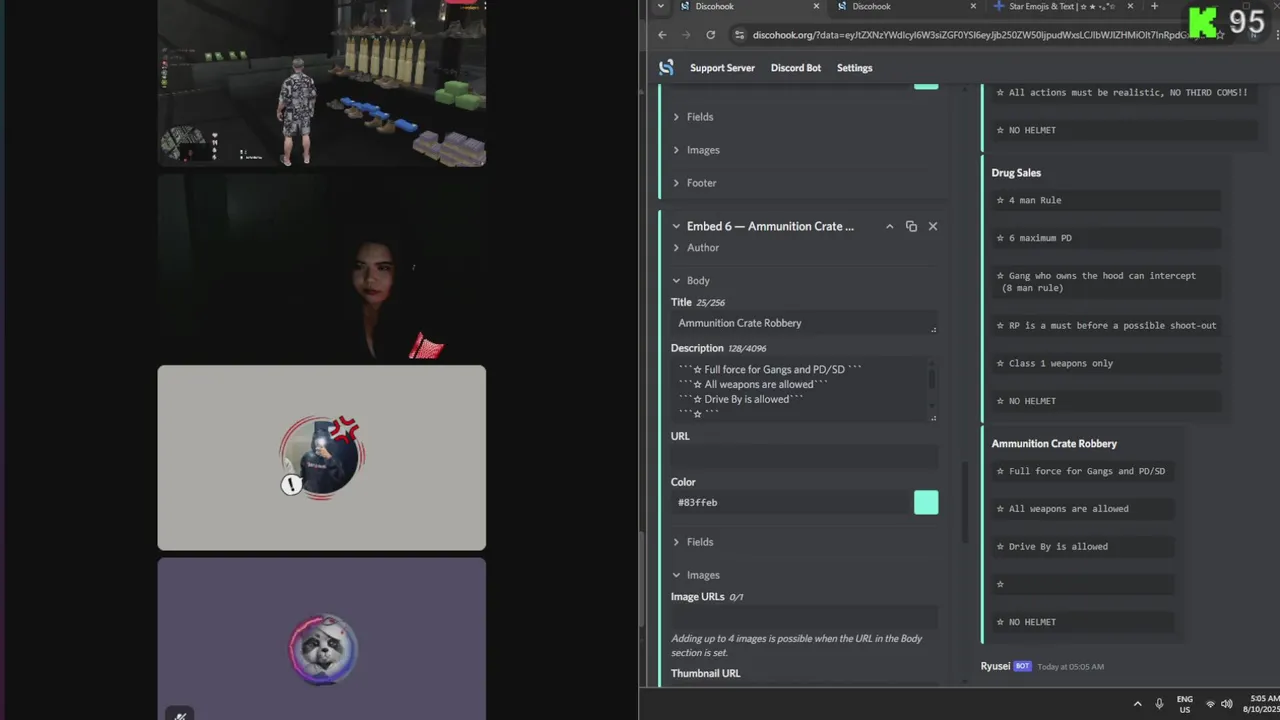
Task: Click the browser forward arrow
Action: 686,35
